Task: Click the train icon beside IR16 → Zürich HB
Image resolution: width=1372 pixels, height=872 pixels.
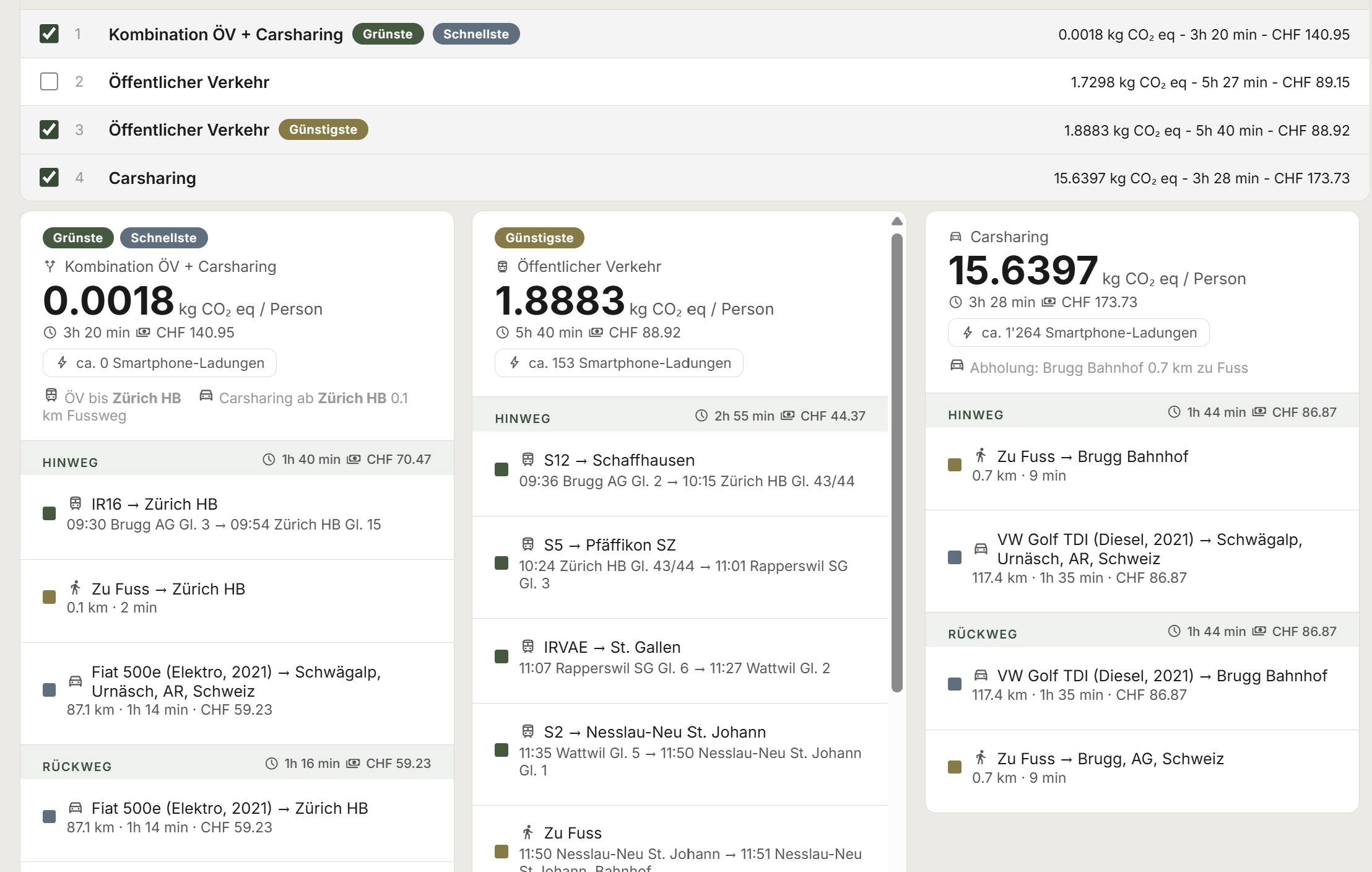Action: coord(76,503)
